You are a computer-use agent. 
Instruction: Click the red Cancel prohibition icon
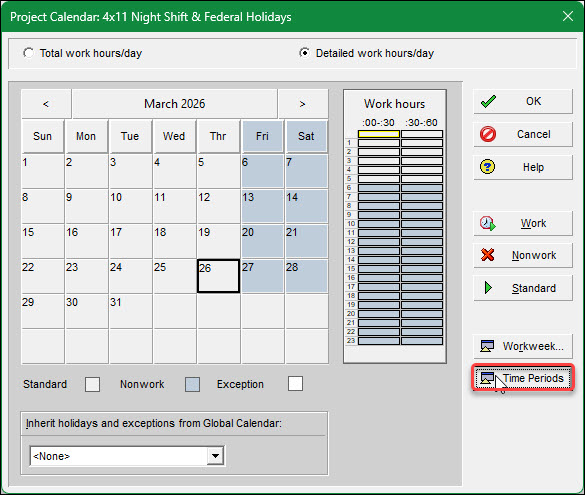pyautogui.click(x=488, y=134)
